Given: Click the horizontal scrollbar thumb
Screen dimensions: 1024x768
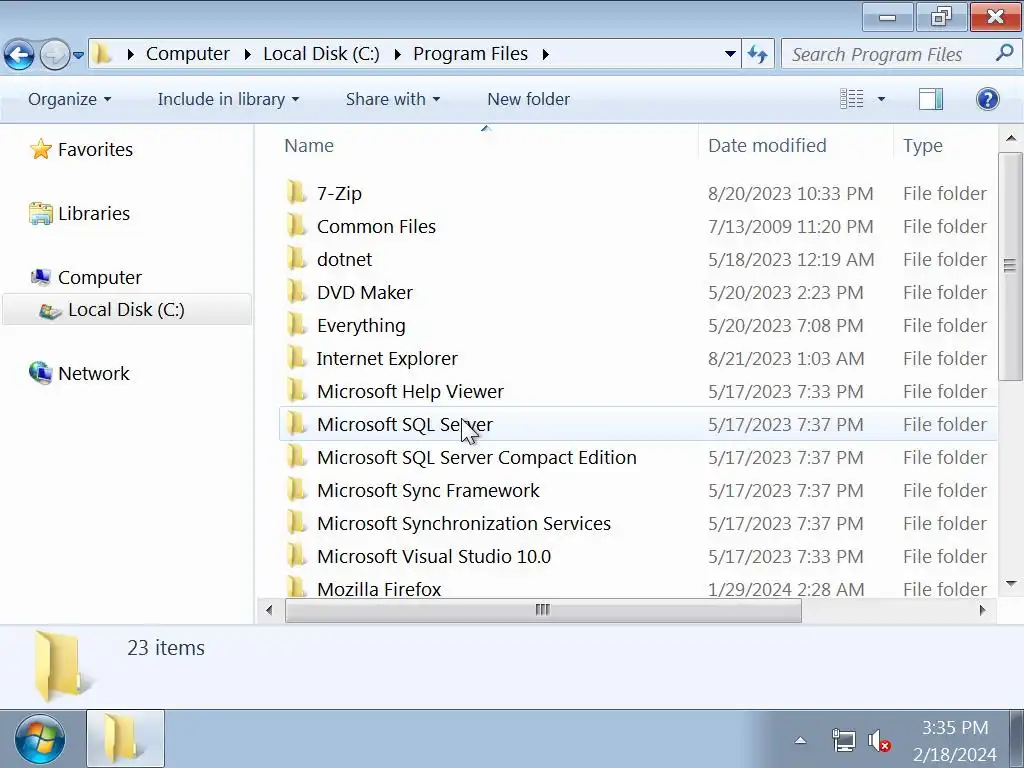Looking at the screenshot, I should [x=543, y=610].
